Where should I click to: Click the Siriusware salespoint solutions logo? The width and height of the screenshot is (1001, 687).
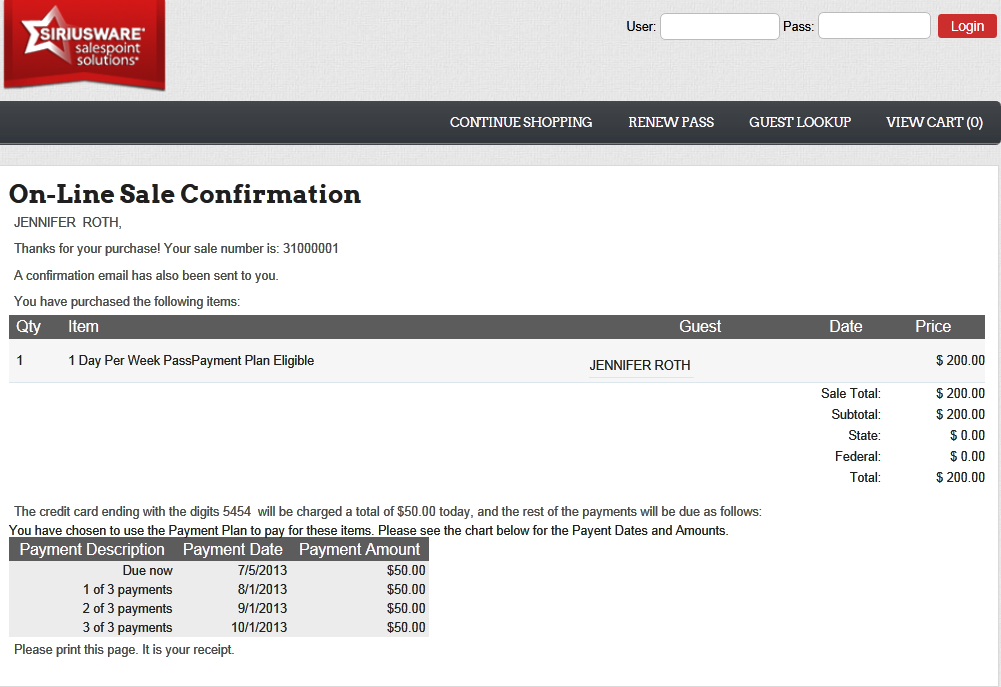coord(84,45)
